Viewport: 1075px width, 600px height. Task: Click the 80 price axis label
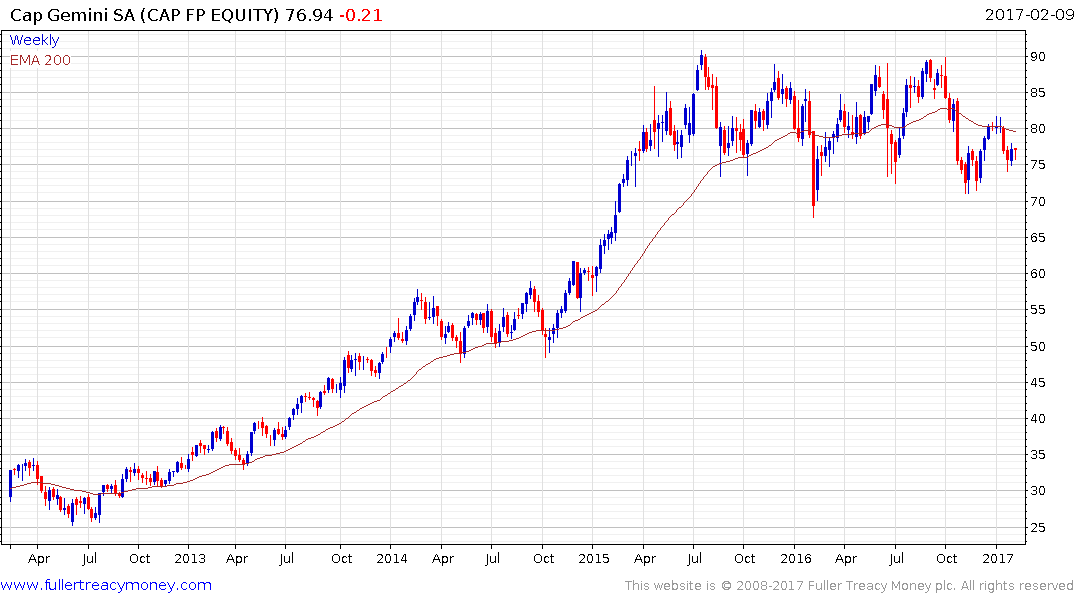click(x=1037, y=129)
